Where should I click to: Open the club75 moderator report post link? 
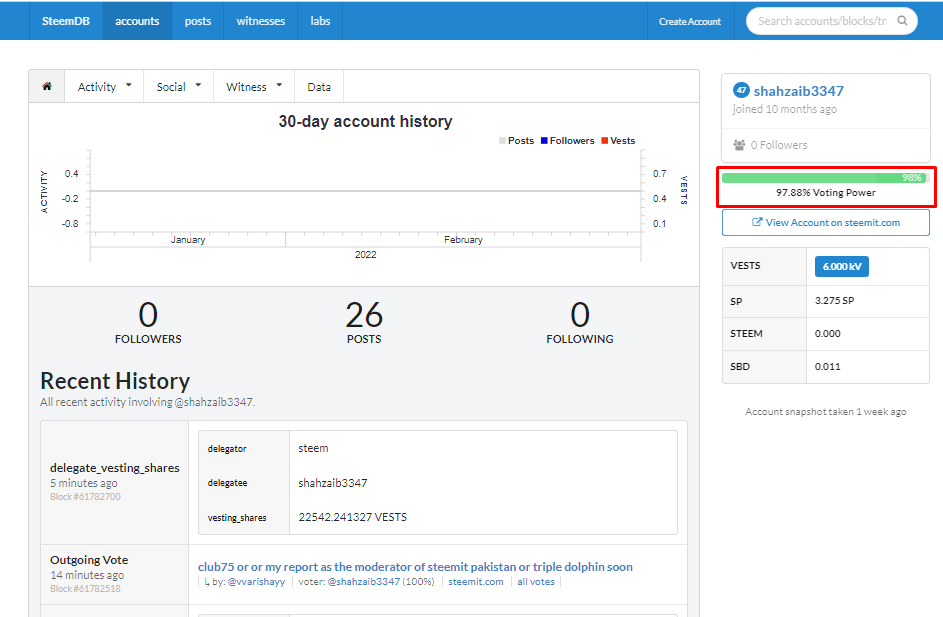point(415,566)
